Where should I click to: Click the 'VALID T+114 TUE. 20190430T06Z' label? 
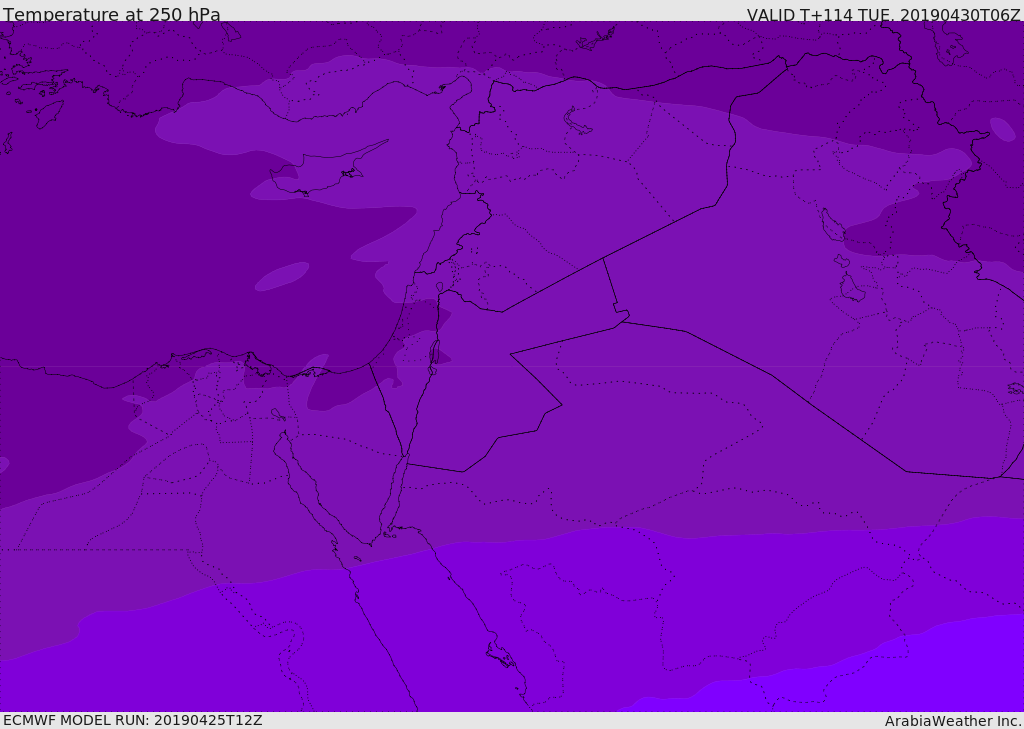point(884,14)
